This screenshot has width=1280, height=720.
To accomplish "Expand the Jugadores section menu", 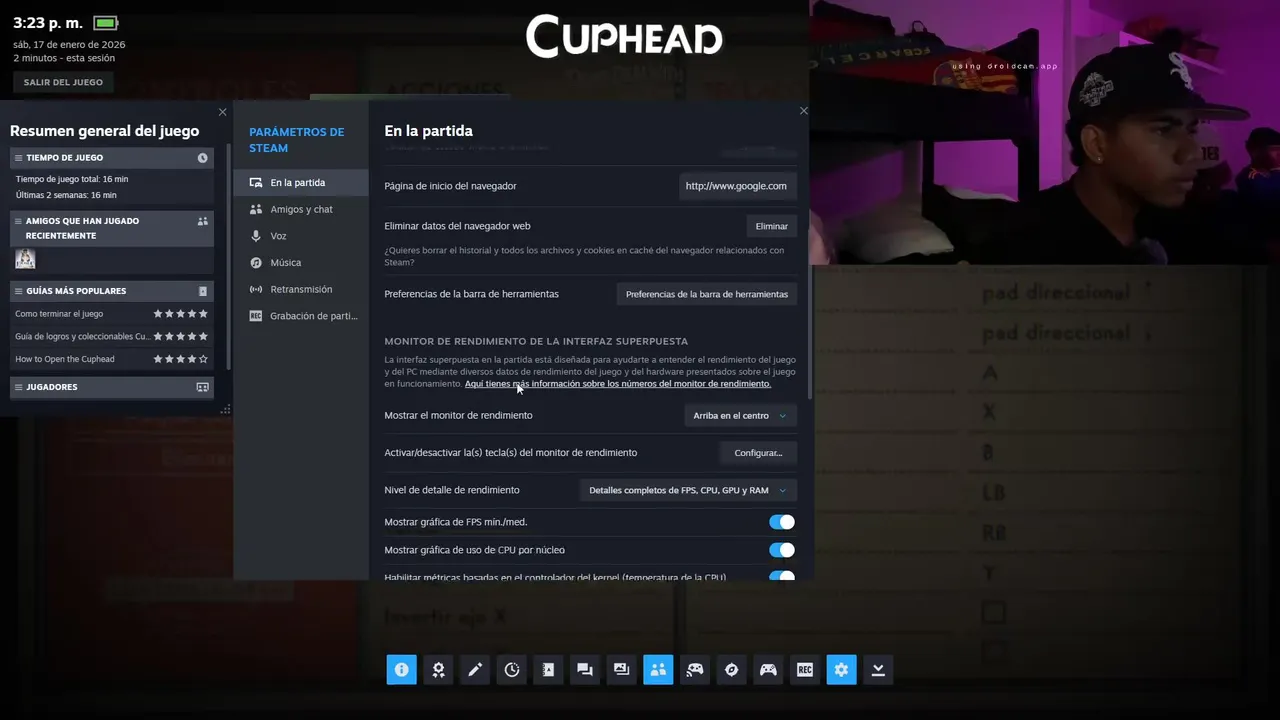I will pos(19,387).
